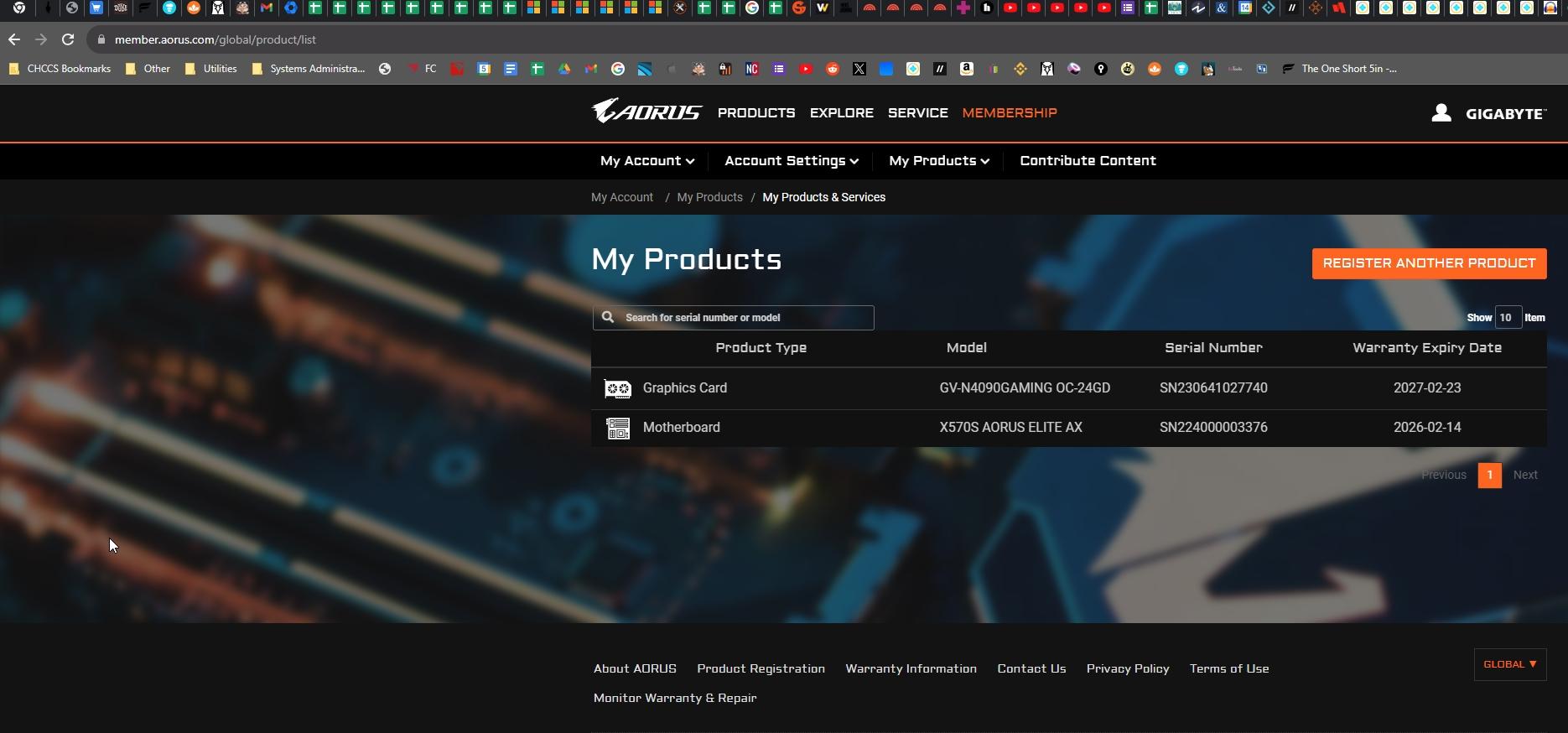
Task: Click warranty date 2027-02-23
Action: click(x=1427, y=388)
